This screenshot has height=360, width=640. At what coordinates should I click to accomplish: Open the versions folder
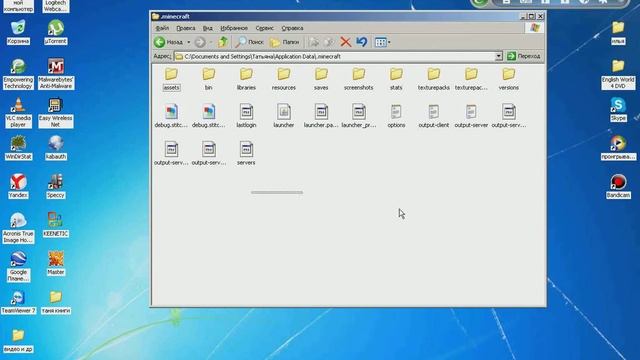tap(509, 79)
